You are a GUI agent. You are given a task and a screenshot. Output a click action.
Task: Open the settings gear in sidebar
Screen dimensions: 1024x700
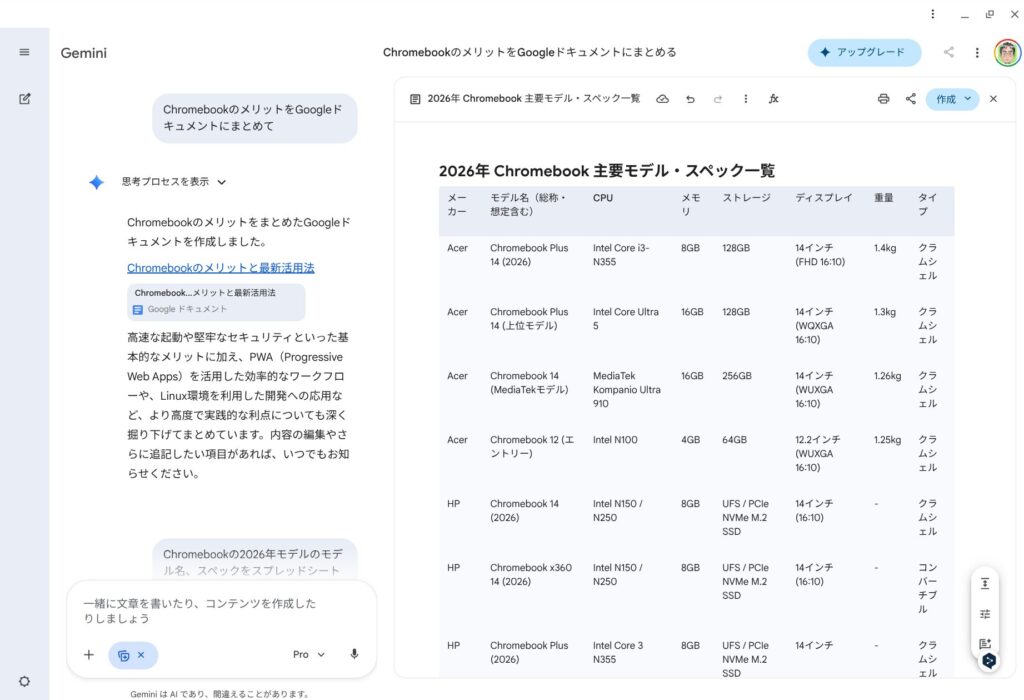(x=24, y=681)
